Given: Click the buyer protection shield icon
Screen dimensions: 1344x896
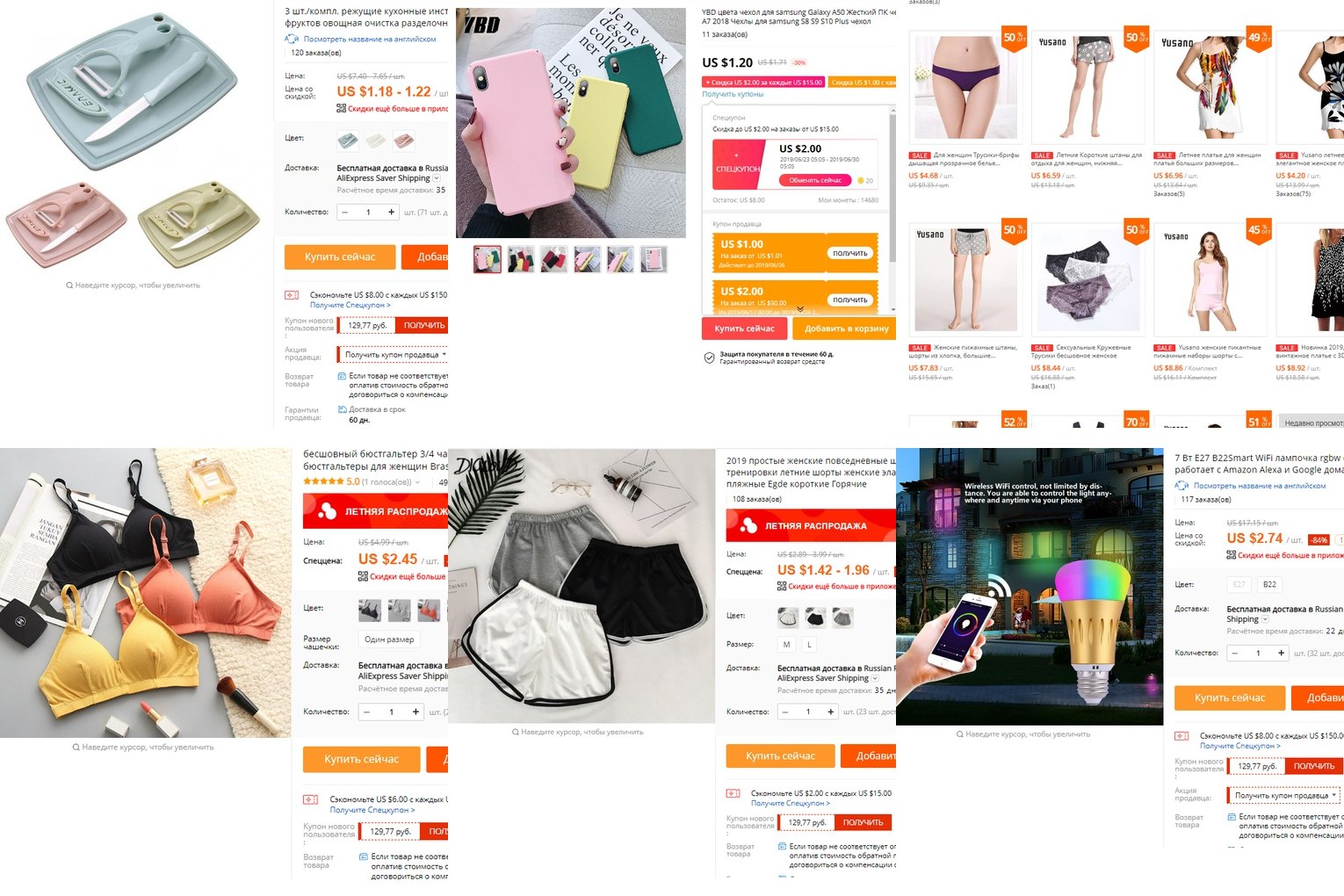Looking at the screenshot, I should tap(709, 358).
